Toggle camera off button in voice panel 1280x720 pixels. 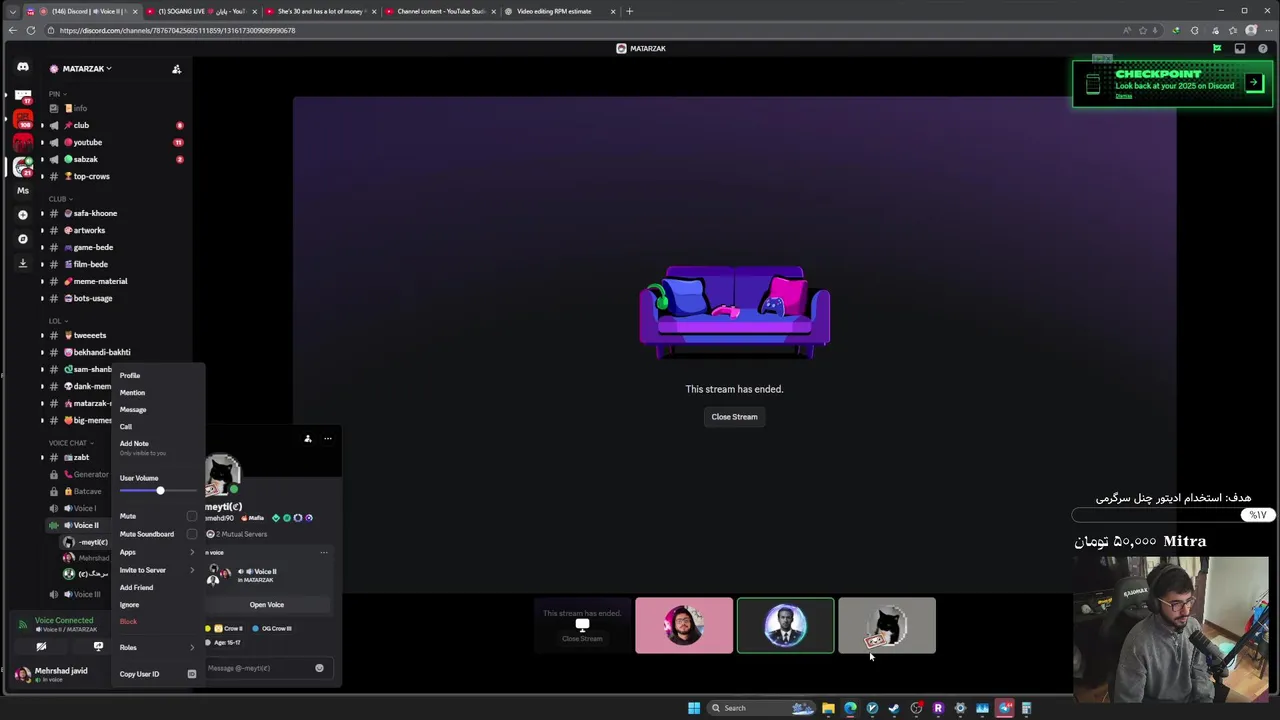pyautogui.click(x=41, y=647)
